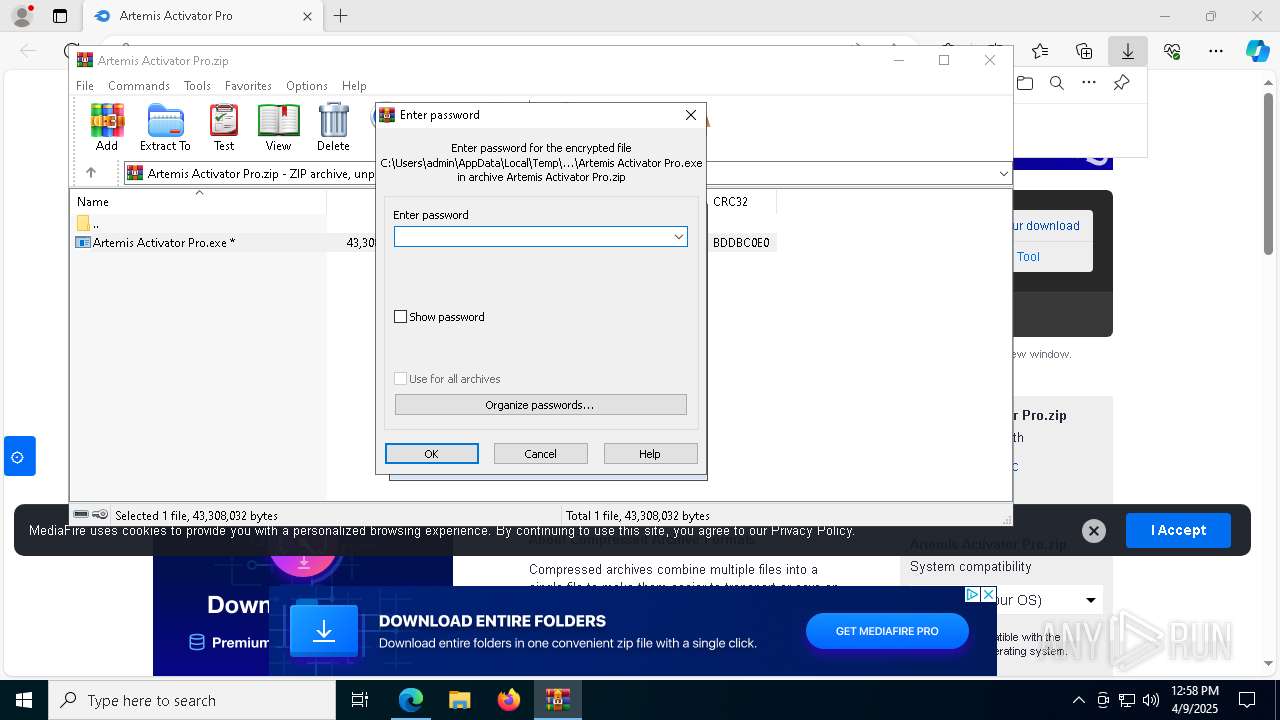Close the Enter password dialog

coord(691,115)
